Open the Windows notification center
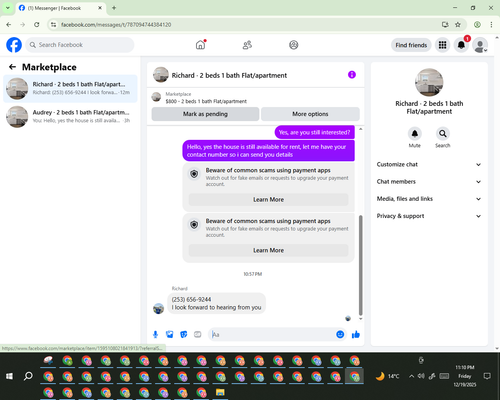The width and height of the screenshot is (500, 400). pyautogui.click(x=487, y=376)
